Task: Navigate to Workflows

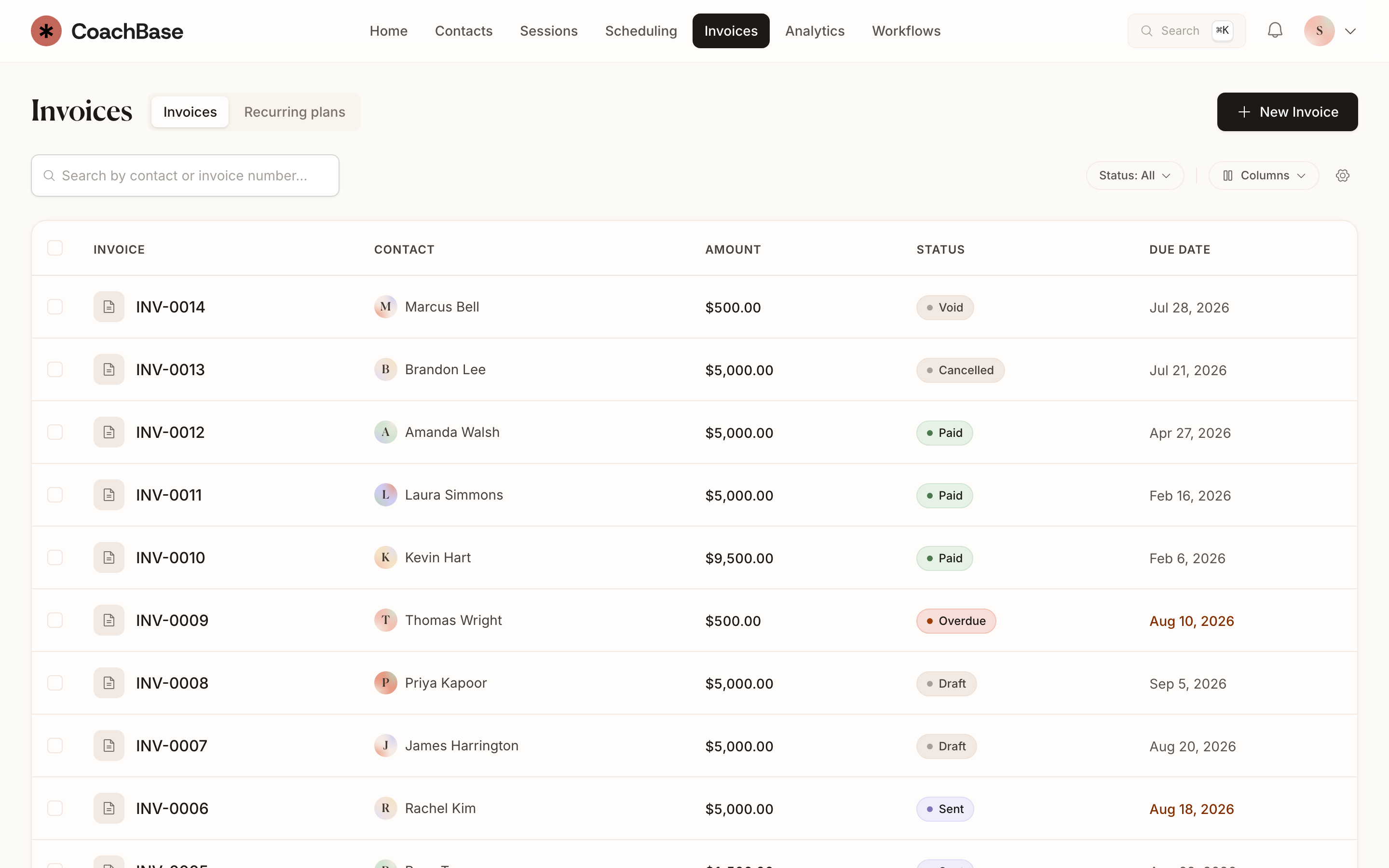Action: [x=906, y=31]
